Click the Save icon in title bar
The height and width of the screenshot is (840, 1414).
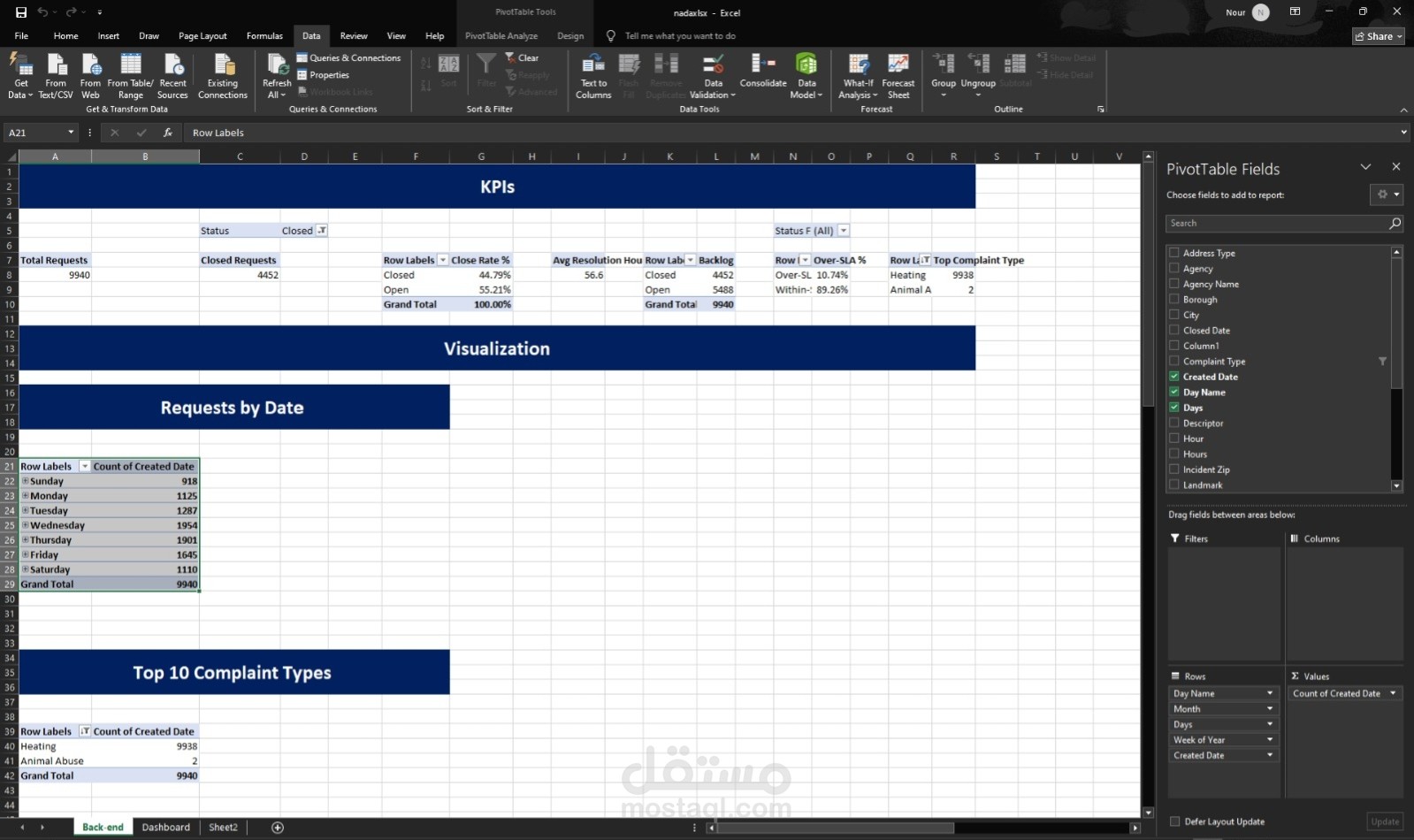pos(21,12)
